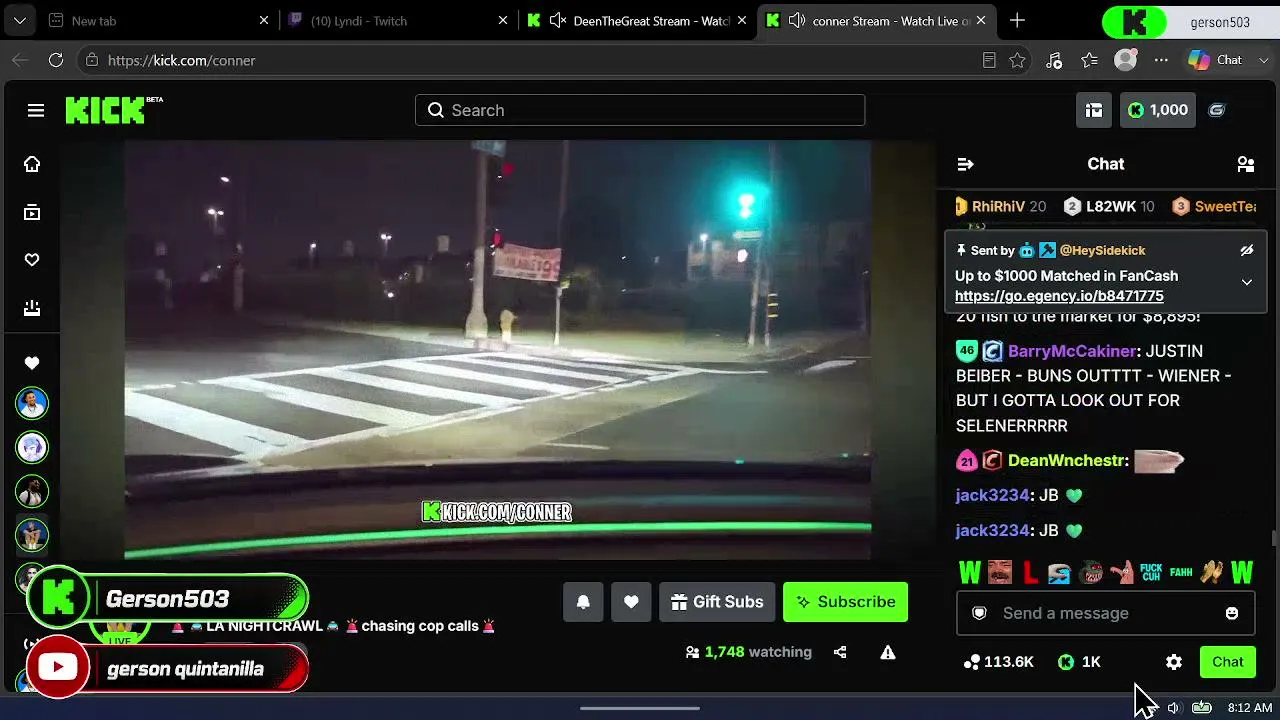Add this page to favorites
The image size is (1280, 720).
1017,60
